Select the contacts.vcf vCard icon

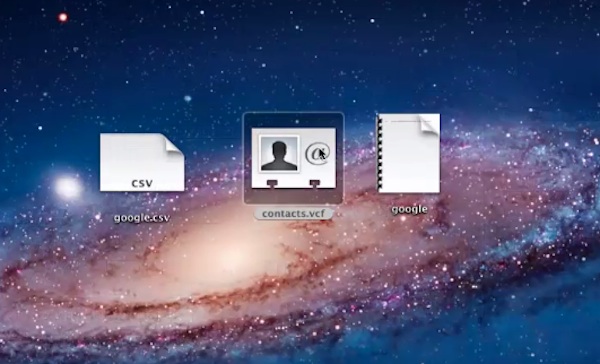pyautogui.click(x=293, y=158)
